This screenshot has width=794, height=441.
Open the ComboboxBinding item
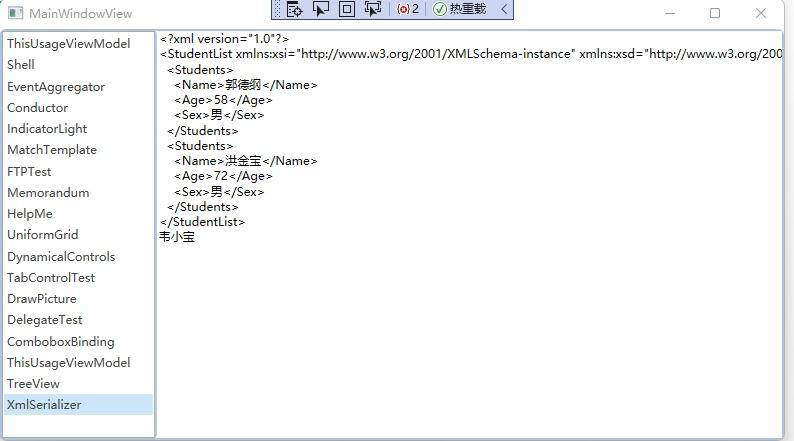click(x=78, y=342)
